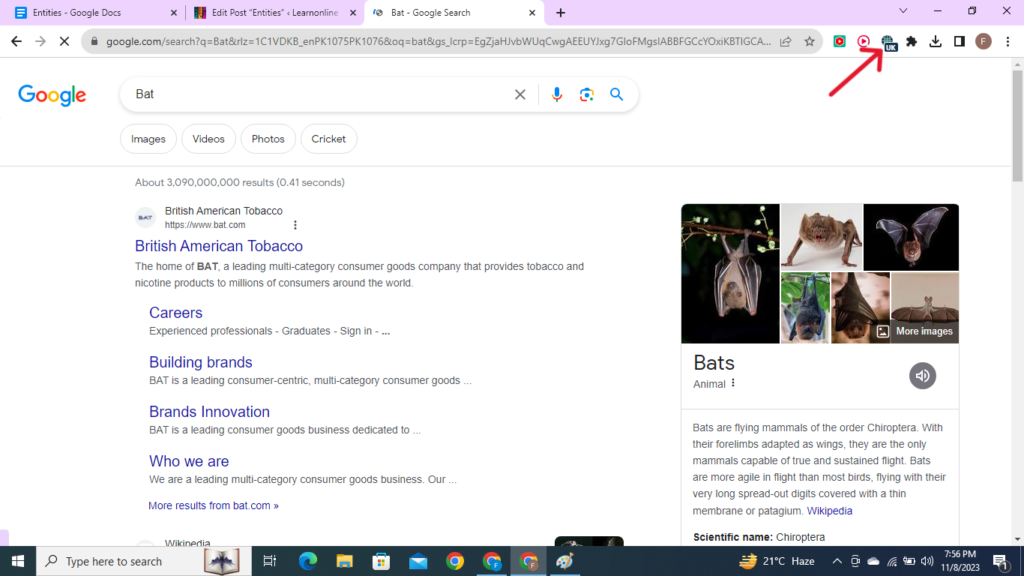
Task: Filter results by Cricket
Action: (328, 139)
